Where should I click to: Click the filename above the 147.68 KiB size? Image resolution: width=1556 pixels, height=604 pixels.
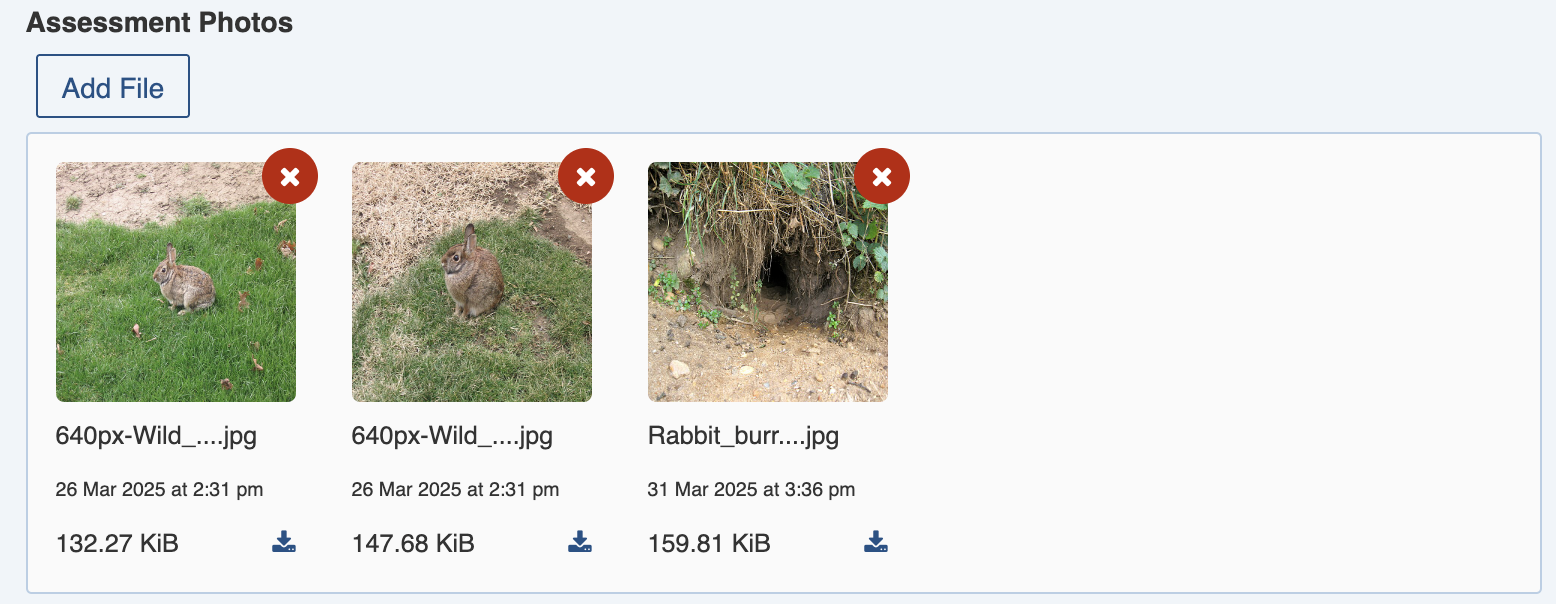point(452,436)
